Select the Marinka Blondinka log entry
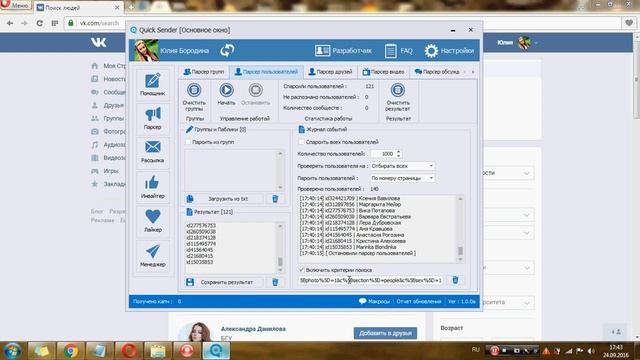640x360 pixels. point(348,247)
